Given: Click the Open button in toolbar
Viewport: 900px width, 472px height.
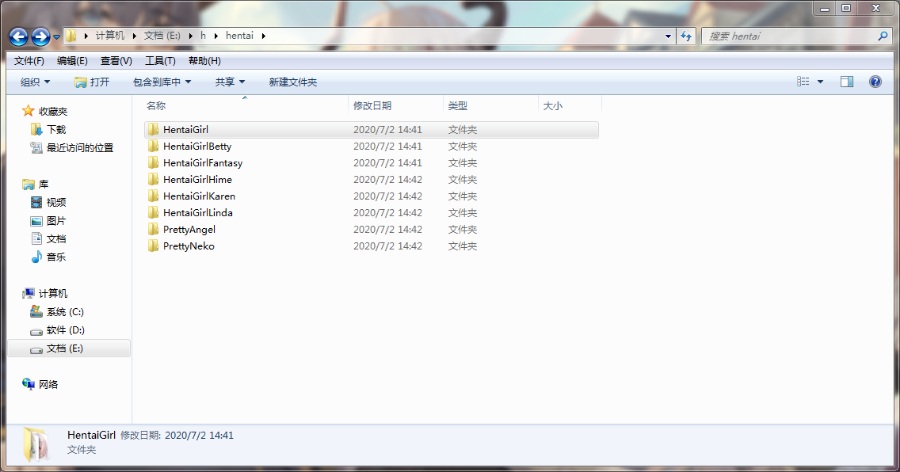Looking at the screenshot, I should [x=92, y=82].
